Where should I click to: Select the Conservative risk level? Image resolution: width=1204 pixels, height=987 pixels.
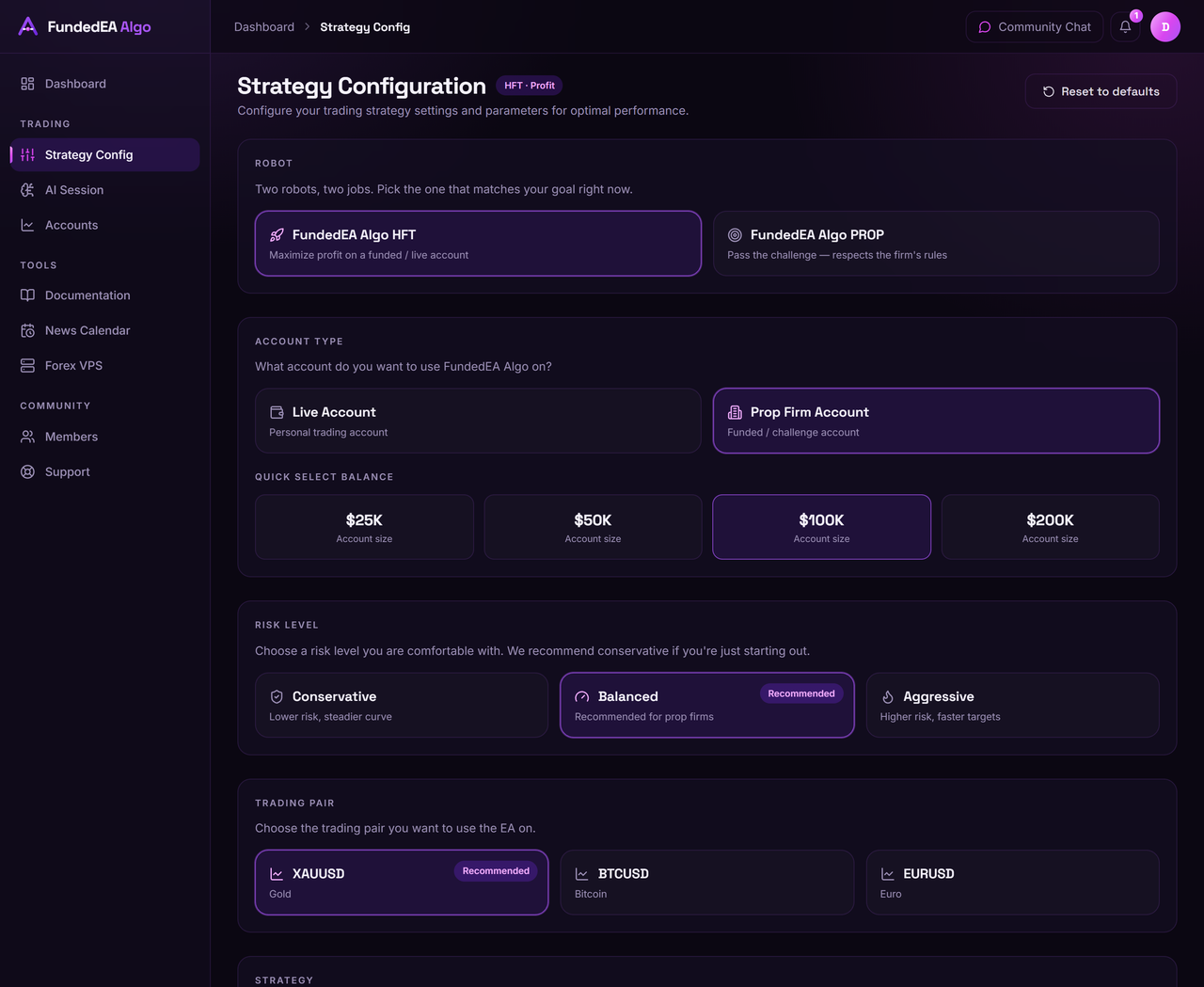tap(402, 705)
